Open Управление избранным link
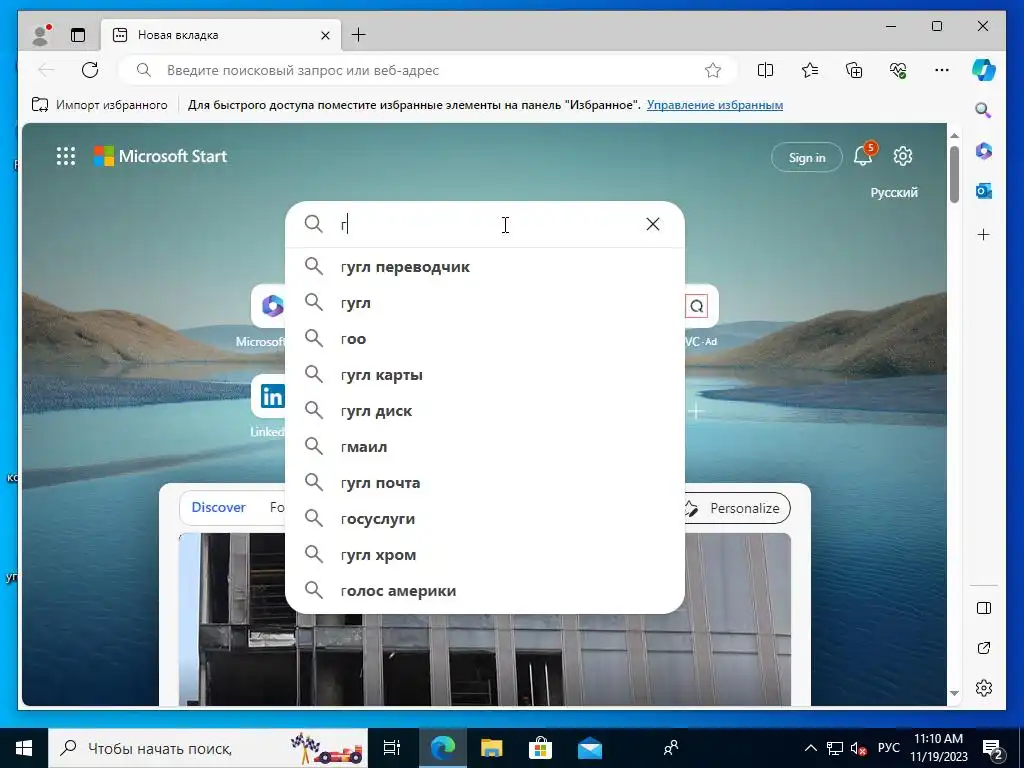Image resolution: width=1024 pixels, height=768 pixels. 714,105
